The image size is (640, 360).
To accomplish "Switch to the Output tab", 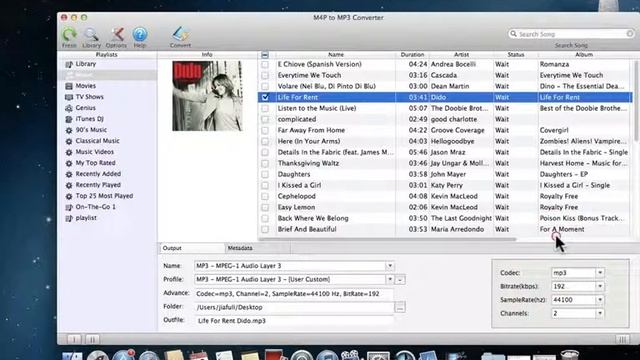I will click(192, 248).
